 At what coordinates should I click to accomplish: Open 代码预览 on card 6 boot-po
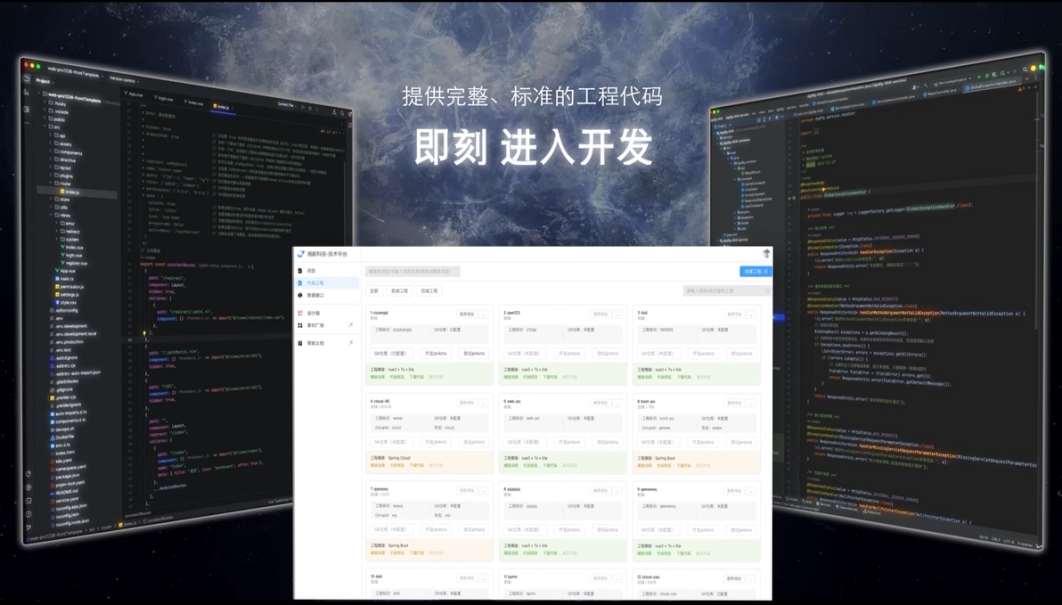(x=664, y=465)
